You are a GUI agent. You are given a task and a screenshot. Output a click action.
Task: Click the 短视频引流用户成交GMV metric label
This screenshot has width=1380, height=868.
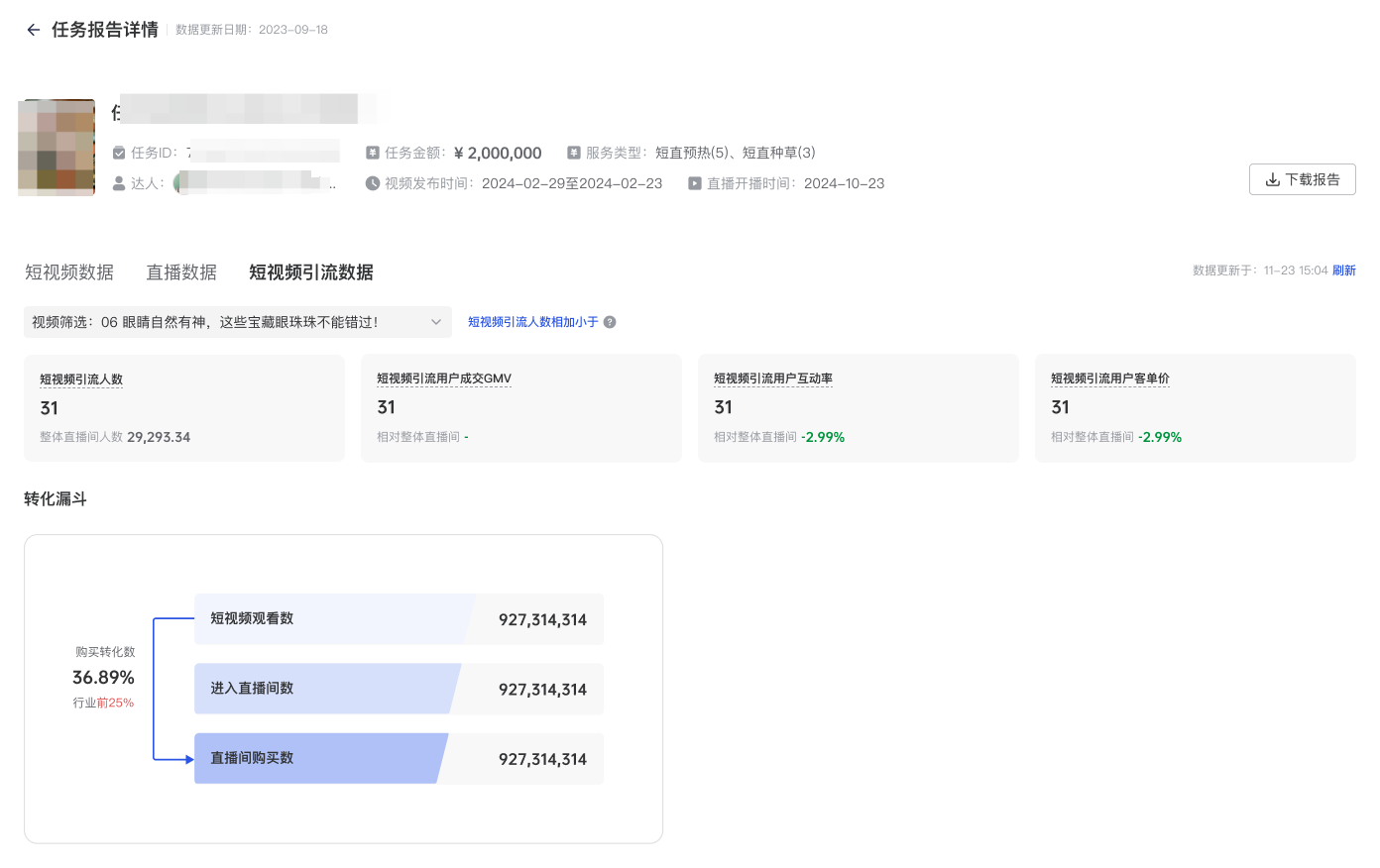pyautogui.click(x=444, y=379)
